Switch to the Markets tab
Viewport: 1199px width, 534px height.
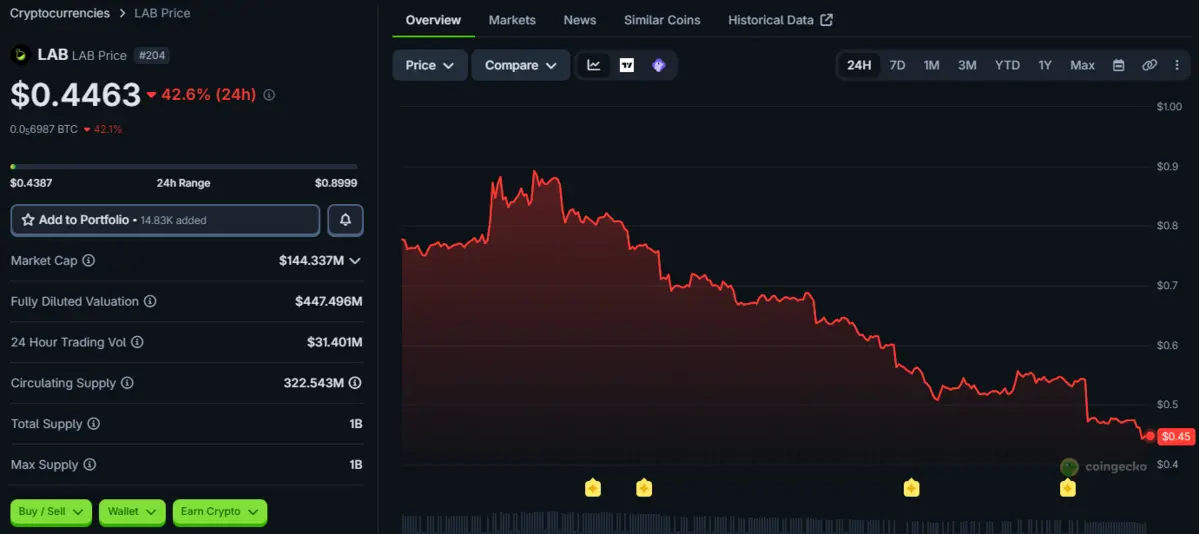point(512,20)
